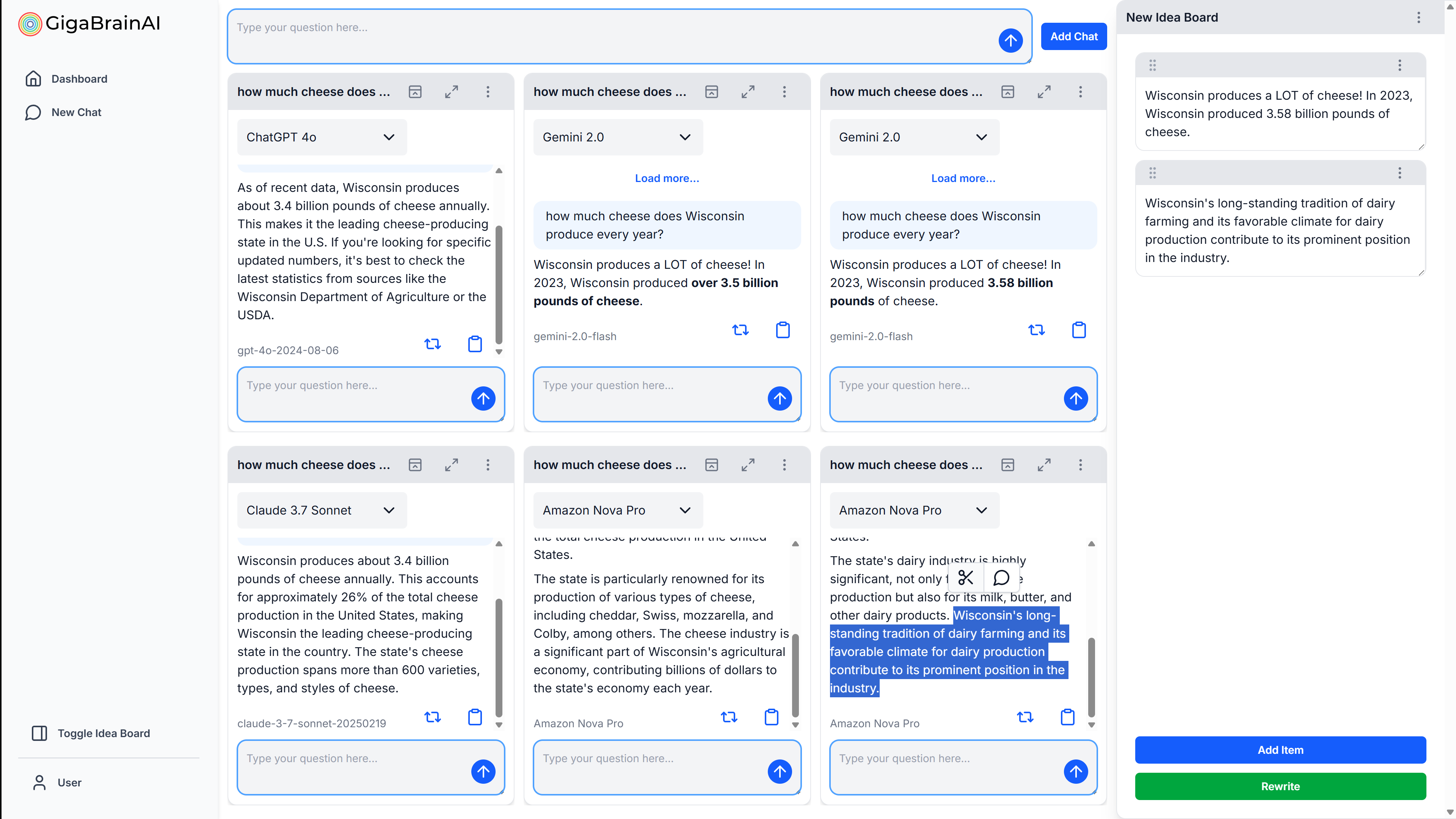
Task: Click the GigaBrainAI logo
Action: 89,23
